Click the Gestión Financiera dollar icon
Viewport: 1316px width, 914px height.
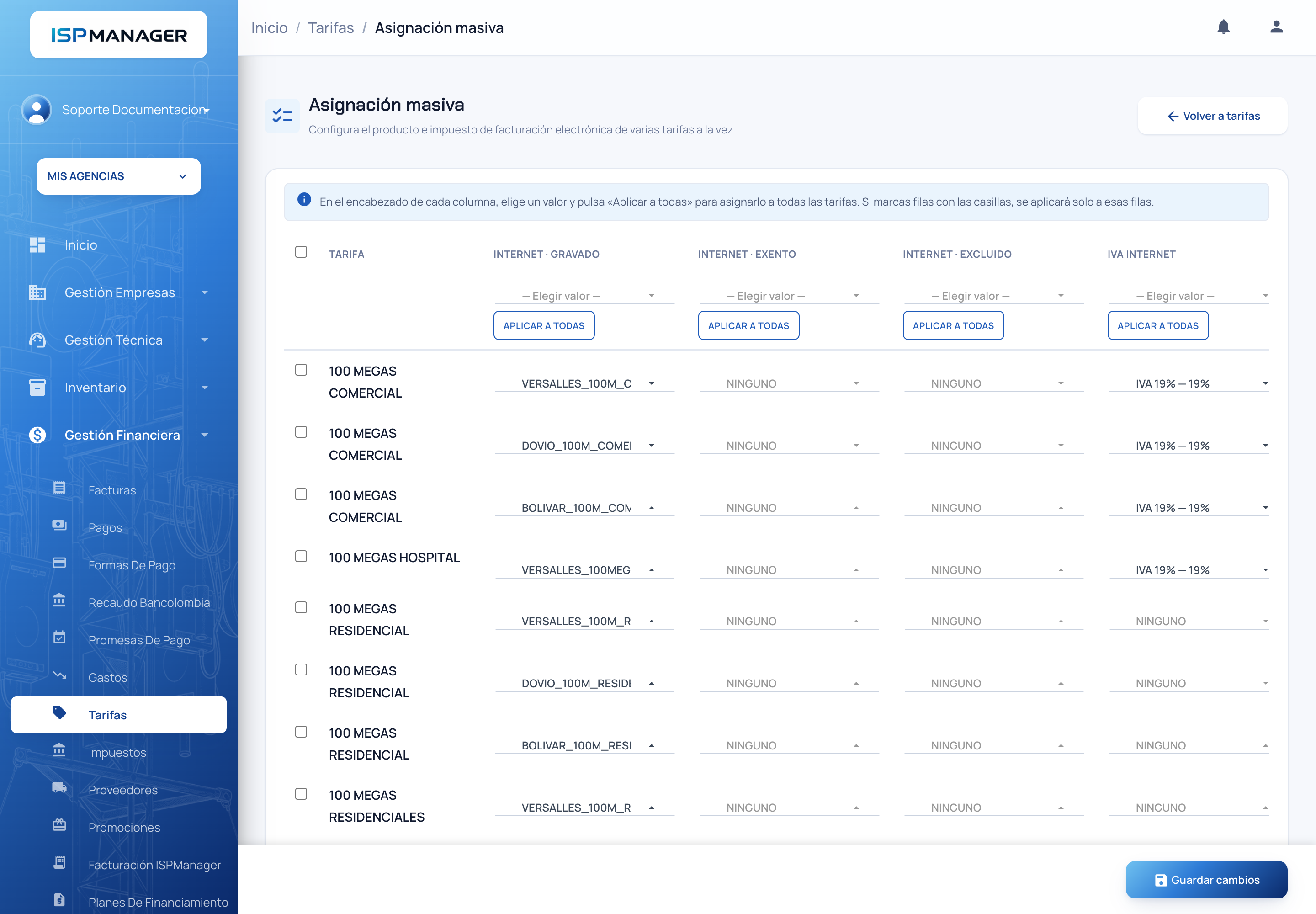point(37,435)
